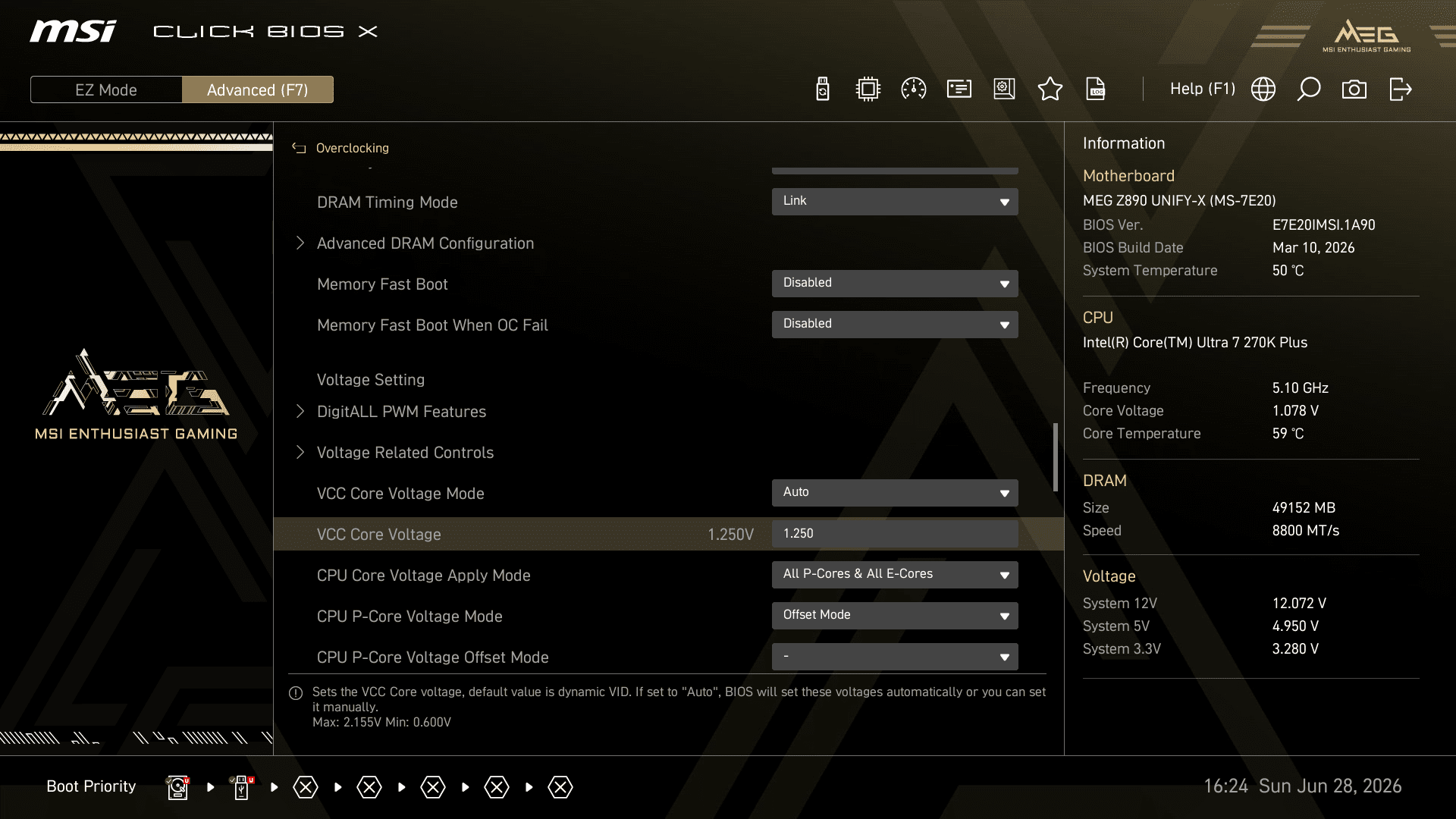The image size is (1456, 819).
Task: Select the Advanced (F7) tab
Action: click(x=258, y=89)
